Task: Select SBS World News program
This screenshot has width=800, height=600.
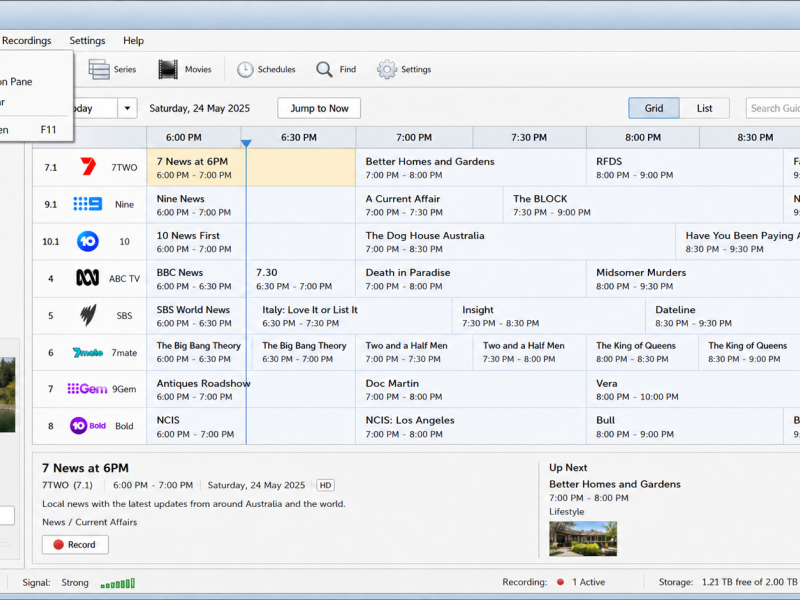Action: click(196, 316)
